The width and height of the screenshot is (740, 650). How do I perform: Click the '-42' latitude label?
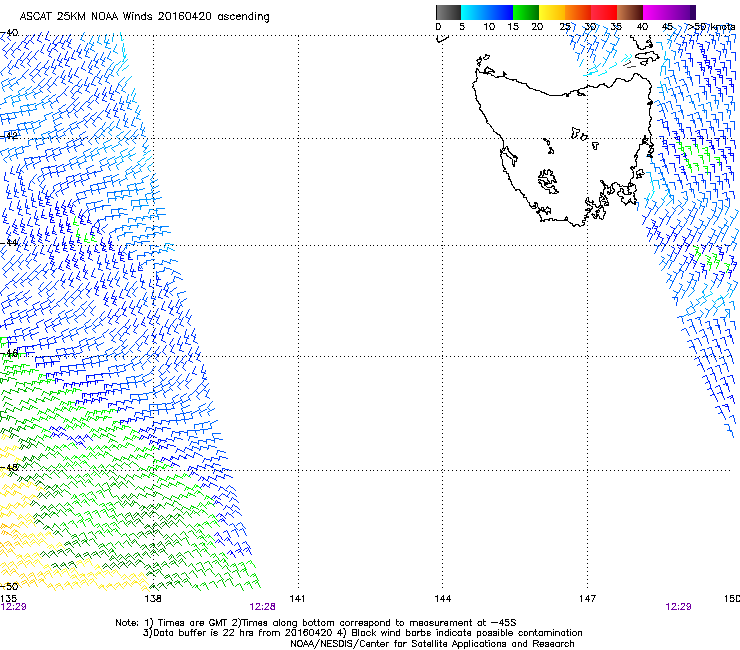coord(9,136)
